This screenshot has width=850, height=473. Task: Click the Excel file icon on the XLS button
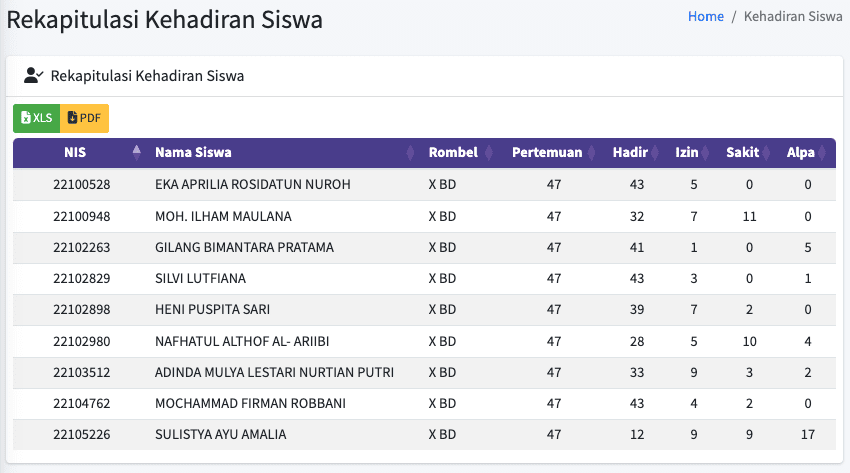[25, 118]
